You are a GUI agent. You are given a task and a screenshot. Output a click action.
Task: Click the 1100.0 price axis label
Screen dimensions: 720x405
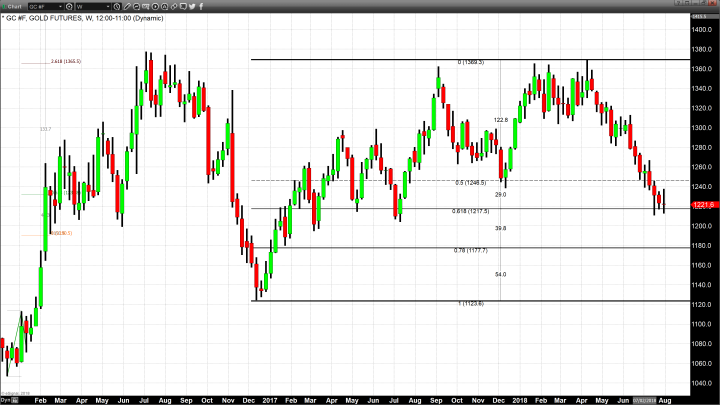tap(702, 324)
